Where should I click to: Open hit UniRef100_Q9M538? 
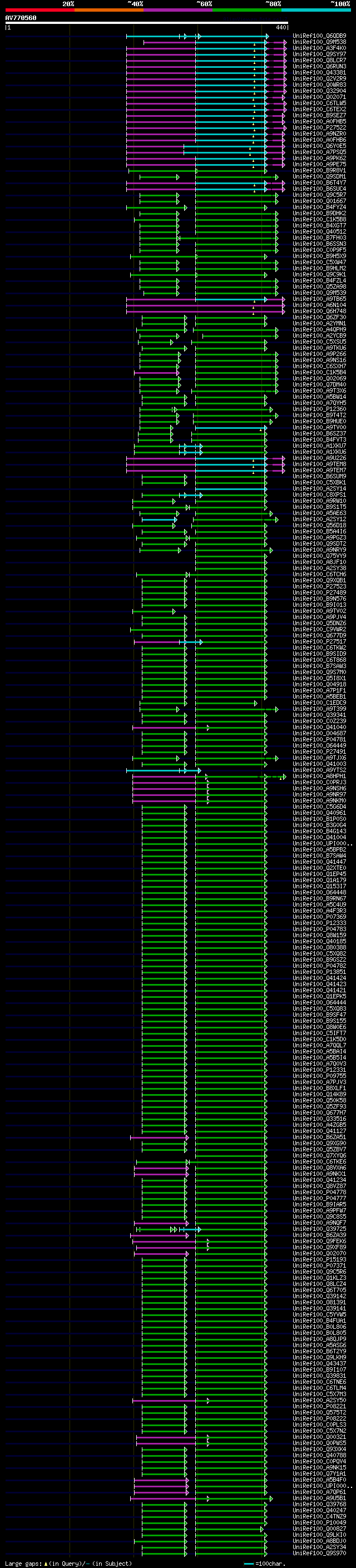(x=319, y=42)
